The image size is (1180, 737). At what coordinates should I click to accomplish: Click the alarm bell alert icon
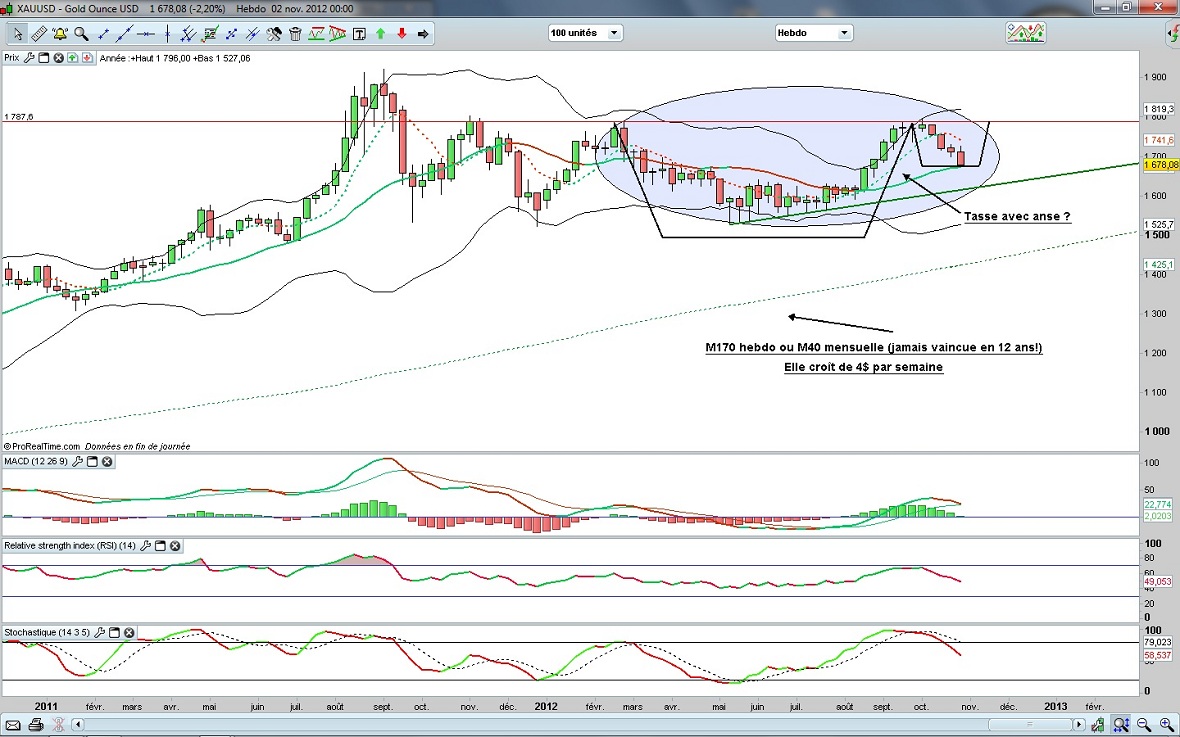(x=59, y=34)
